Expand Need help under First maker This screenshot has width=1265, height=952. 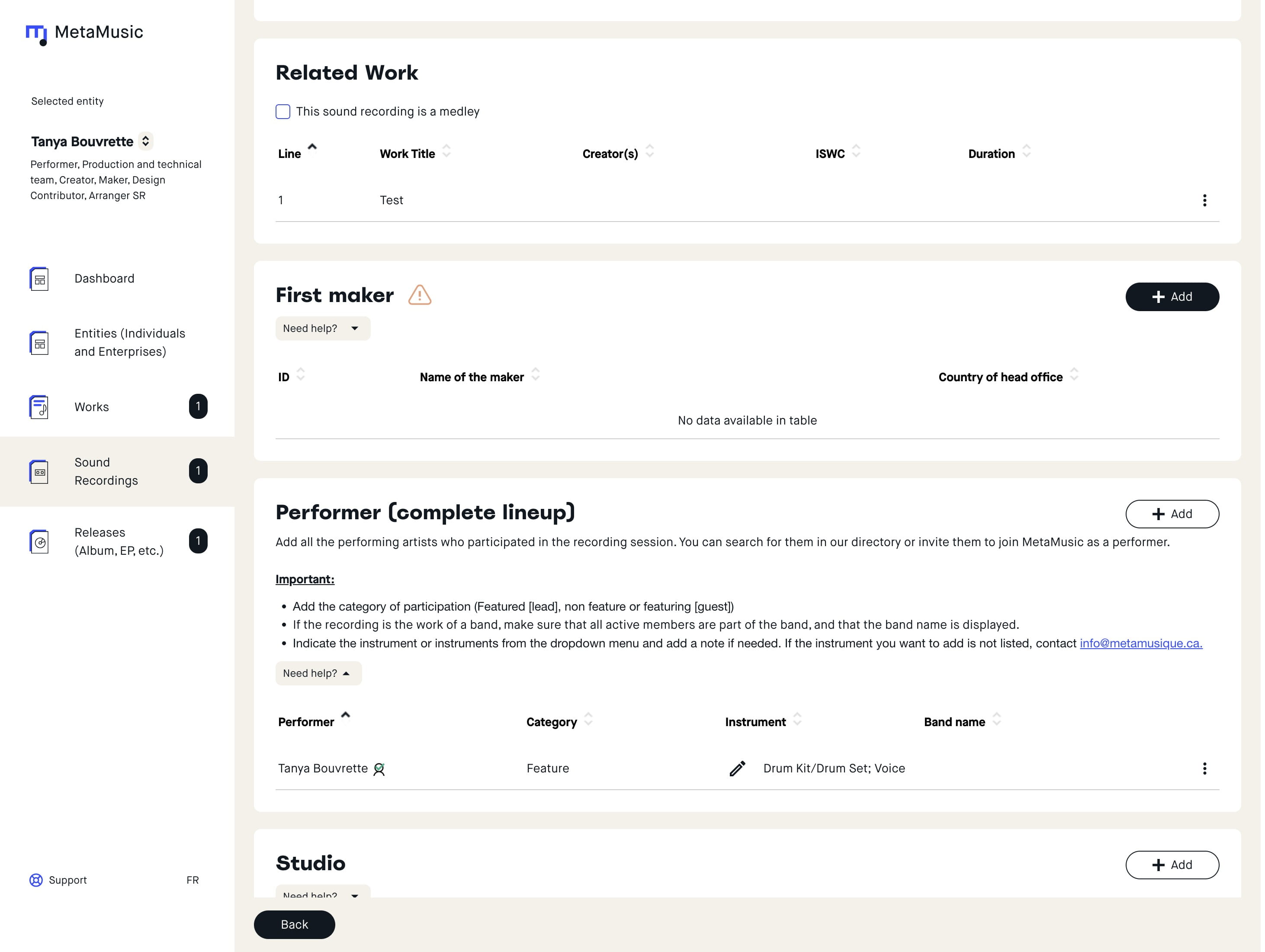(x=322, y=328)
